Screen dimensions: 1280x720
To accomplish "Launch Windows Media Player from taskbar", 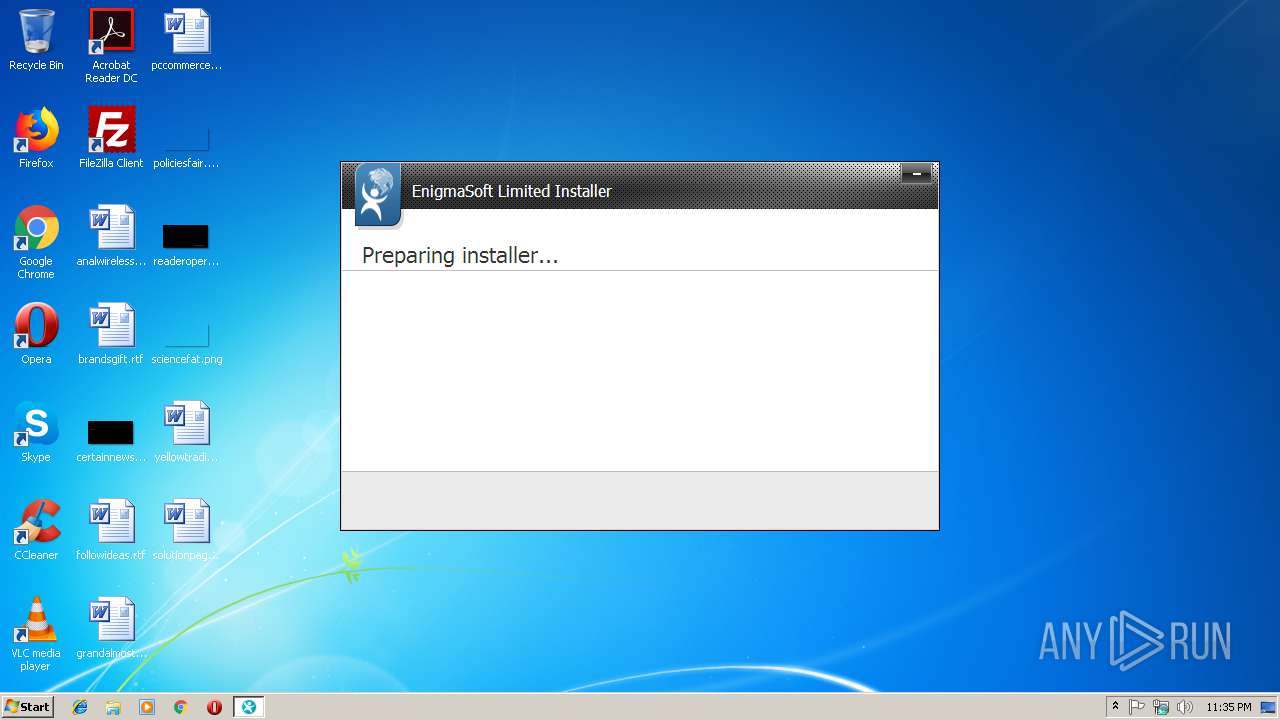I will coord(147,707).
